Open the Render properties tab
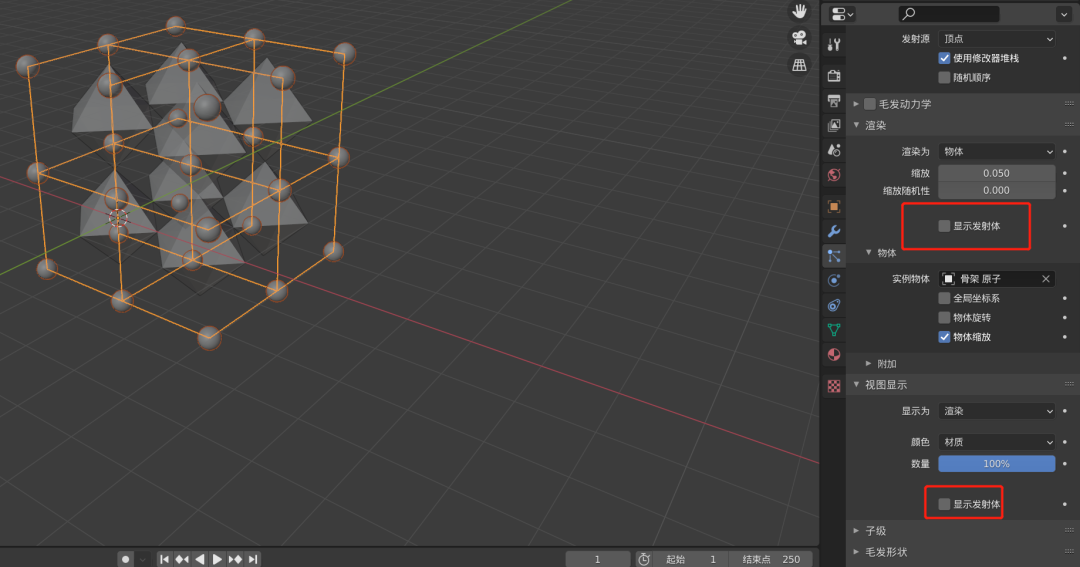The width and height of the screenshot is (1080, 567). [x=834, y=75]
